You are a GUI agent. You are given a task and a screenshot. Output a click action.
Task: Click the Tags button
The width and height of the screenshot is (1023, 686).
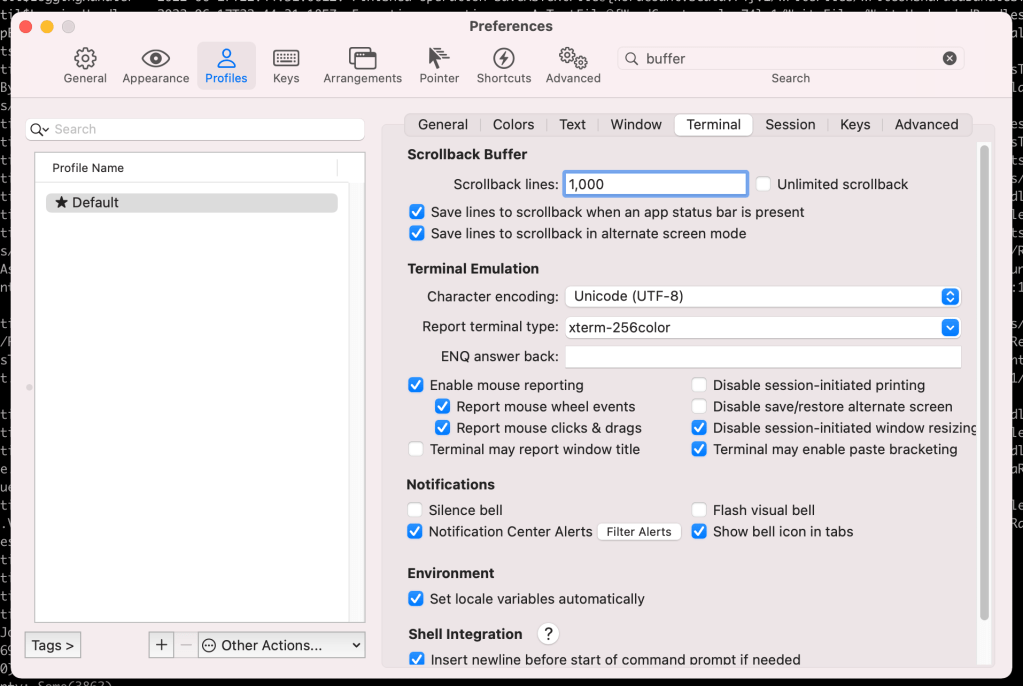click(x=53, y=646)
